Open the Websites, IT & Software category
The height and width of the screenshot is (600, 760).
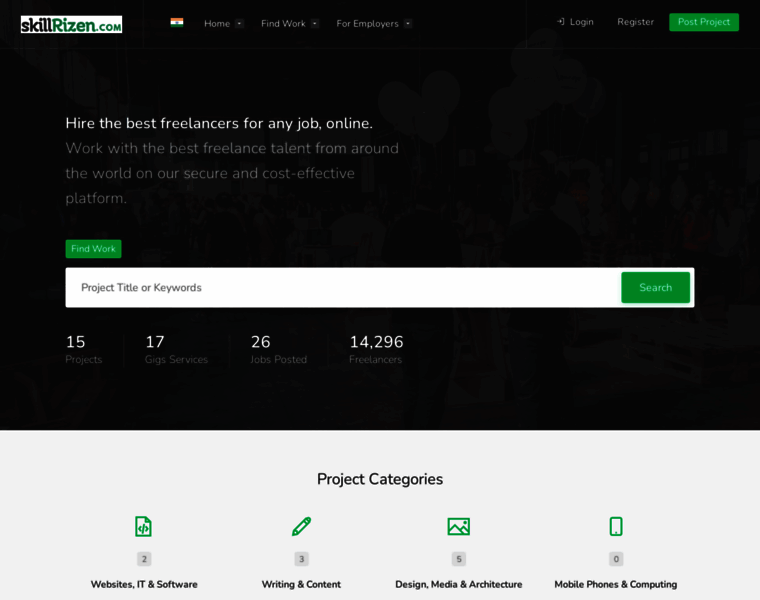pos(144,584)
